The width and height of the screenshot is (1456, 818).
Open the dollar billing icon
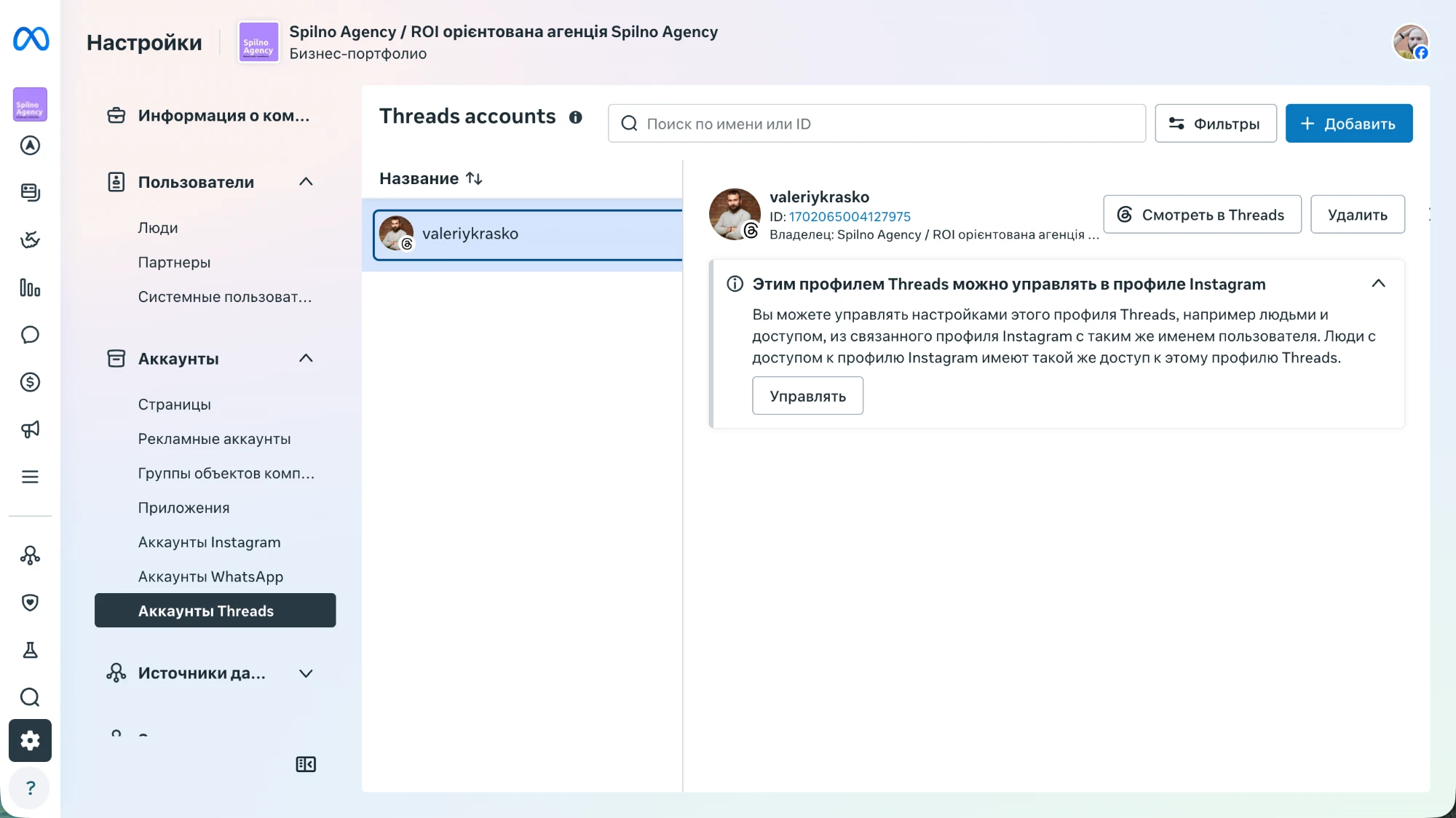click(x=30, y=382)
